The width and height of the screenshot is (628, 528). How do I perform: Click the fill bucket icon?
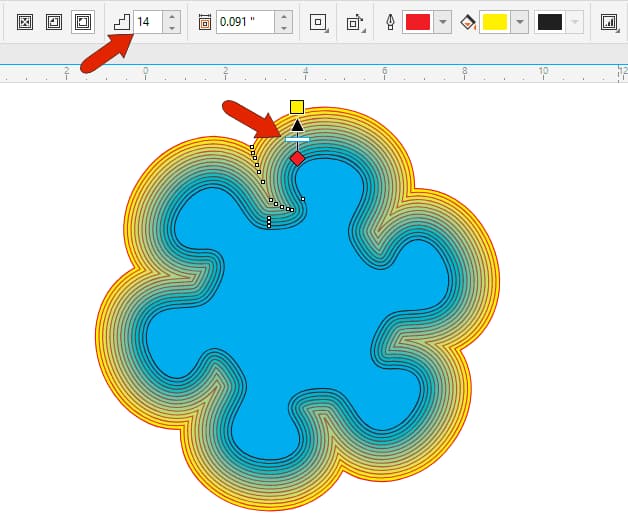467,21
